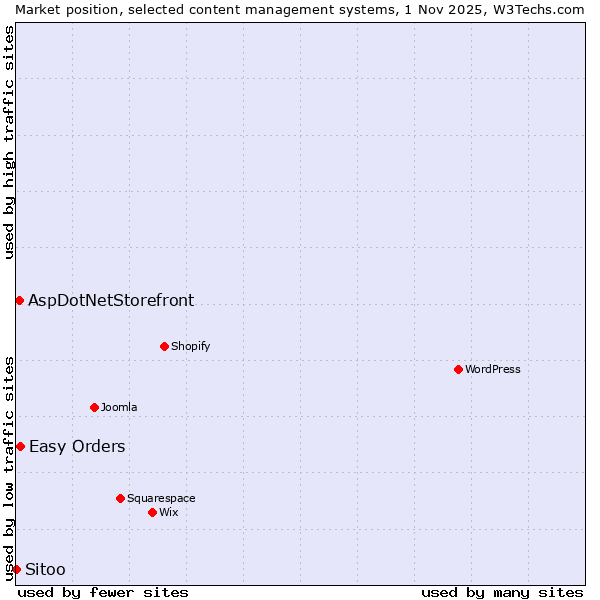Click the red Shopify data point marker
The image size is (600, 600).
(164, 346)
